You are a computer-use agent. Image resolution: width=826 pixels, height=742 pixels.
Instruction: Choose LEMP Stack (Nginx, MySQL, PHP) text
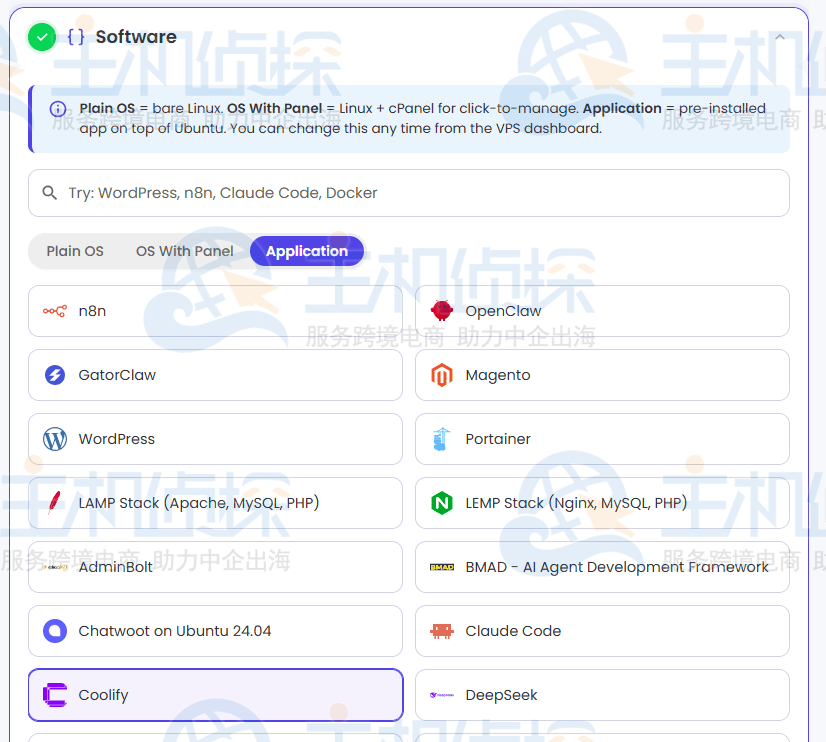576,503
